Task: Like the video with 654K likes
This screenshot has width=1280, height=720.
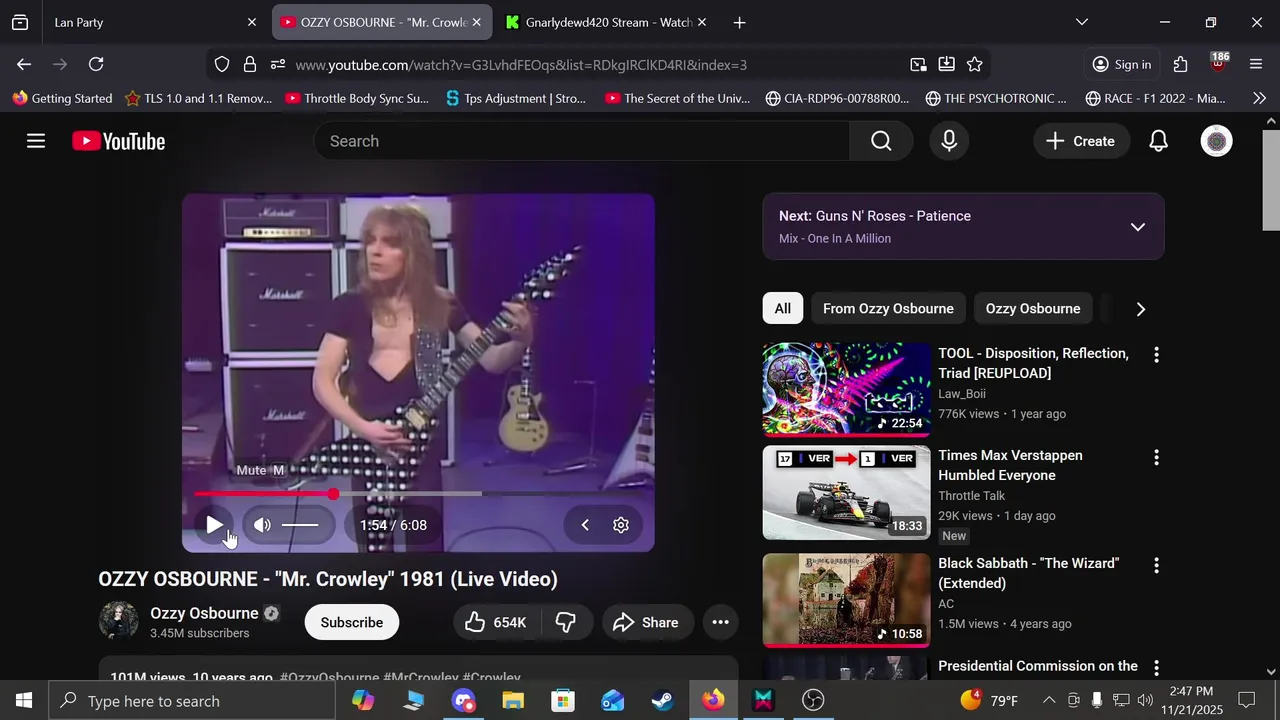Action: [496, 622]
